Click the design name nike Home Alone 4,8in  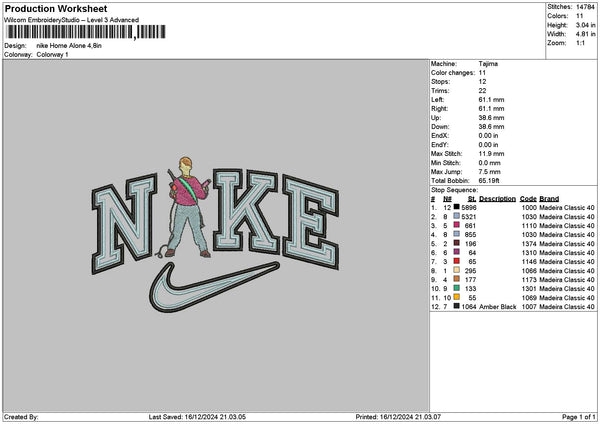(x=69, y=46)
